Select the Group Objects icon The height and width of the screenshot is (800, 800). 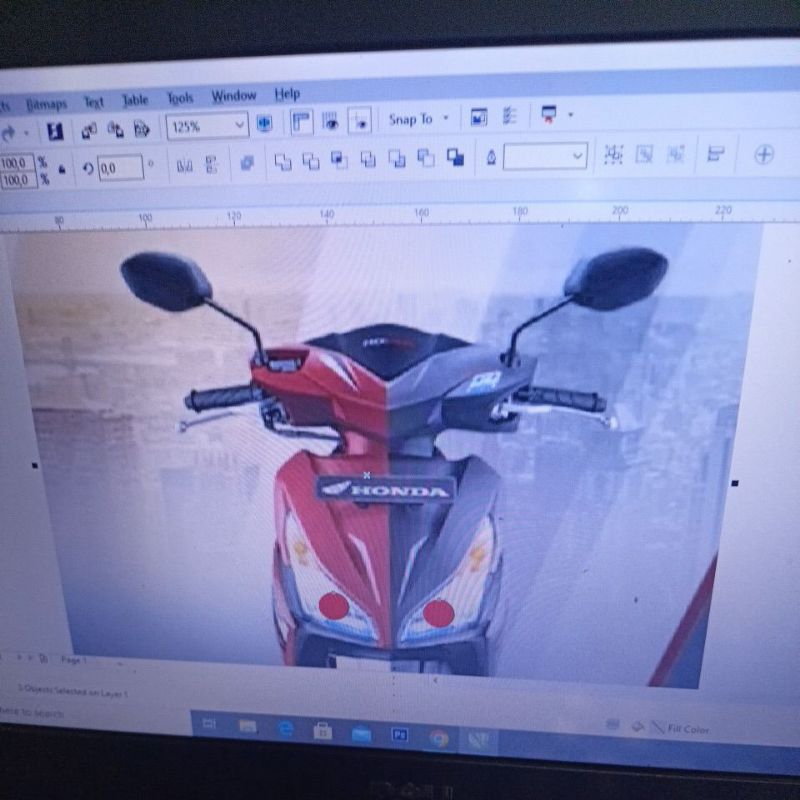[x=613, y=157]
